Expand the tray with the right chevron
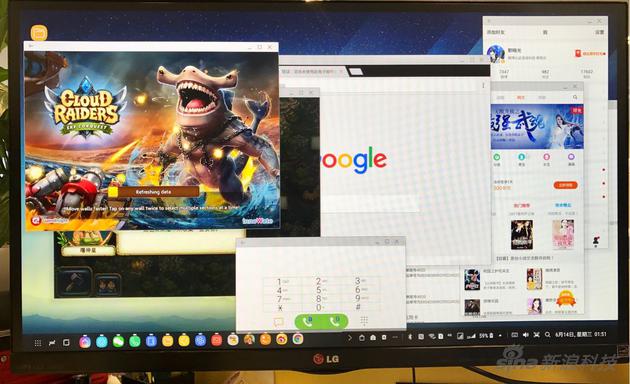Viewport: 630px width, 384px height. 350,338
